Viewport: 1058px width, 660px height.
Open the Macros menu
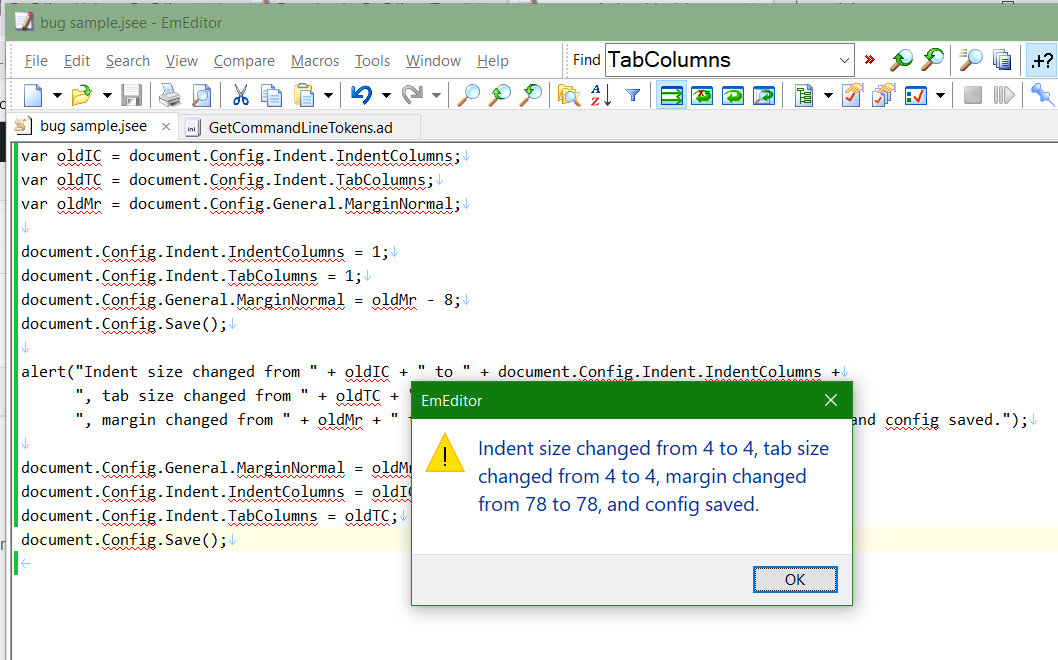pyautogui.click(x=315, y=61)
